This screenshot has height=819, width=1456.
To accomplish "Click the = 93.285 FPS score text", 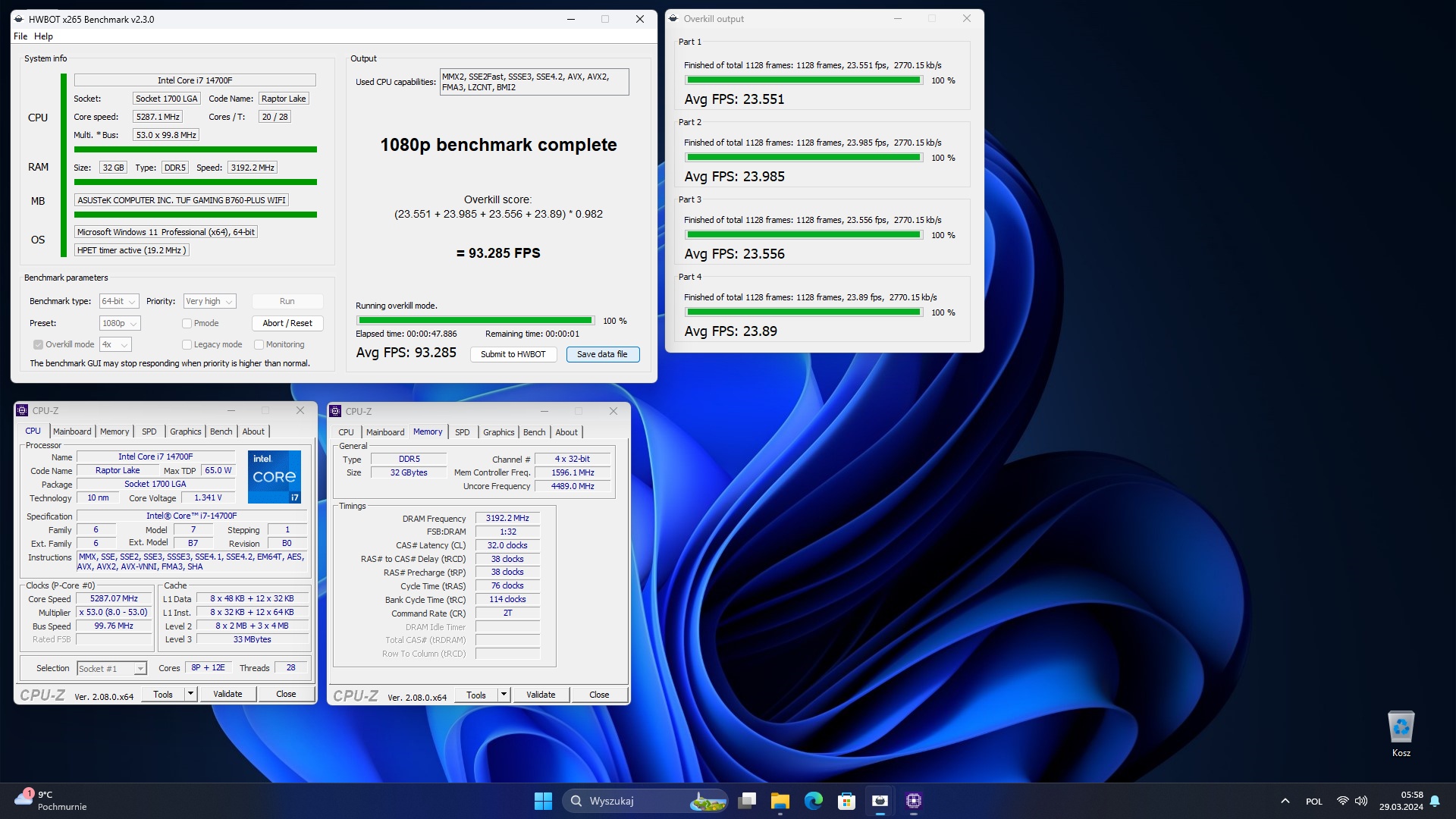I will (x=498, y=253).
